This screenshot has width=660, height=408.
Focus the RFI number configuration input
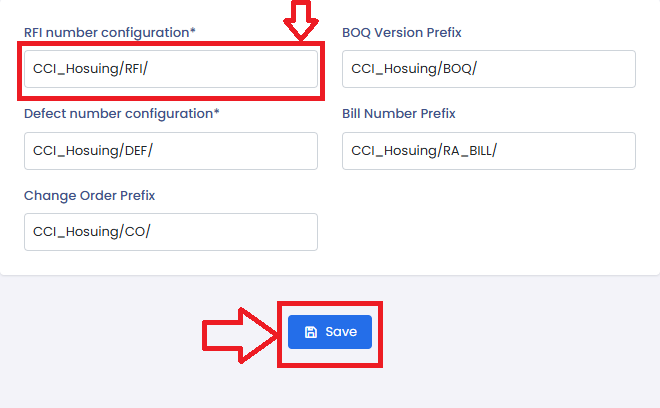coord(170,69)
